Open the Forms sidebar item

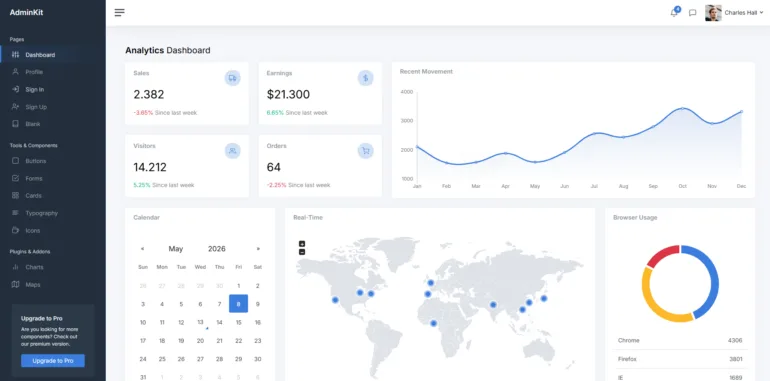pos(53,178)
